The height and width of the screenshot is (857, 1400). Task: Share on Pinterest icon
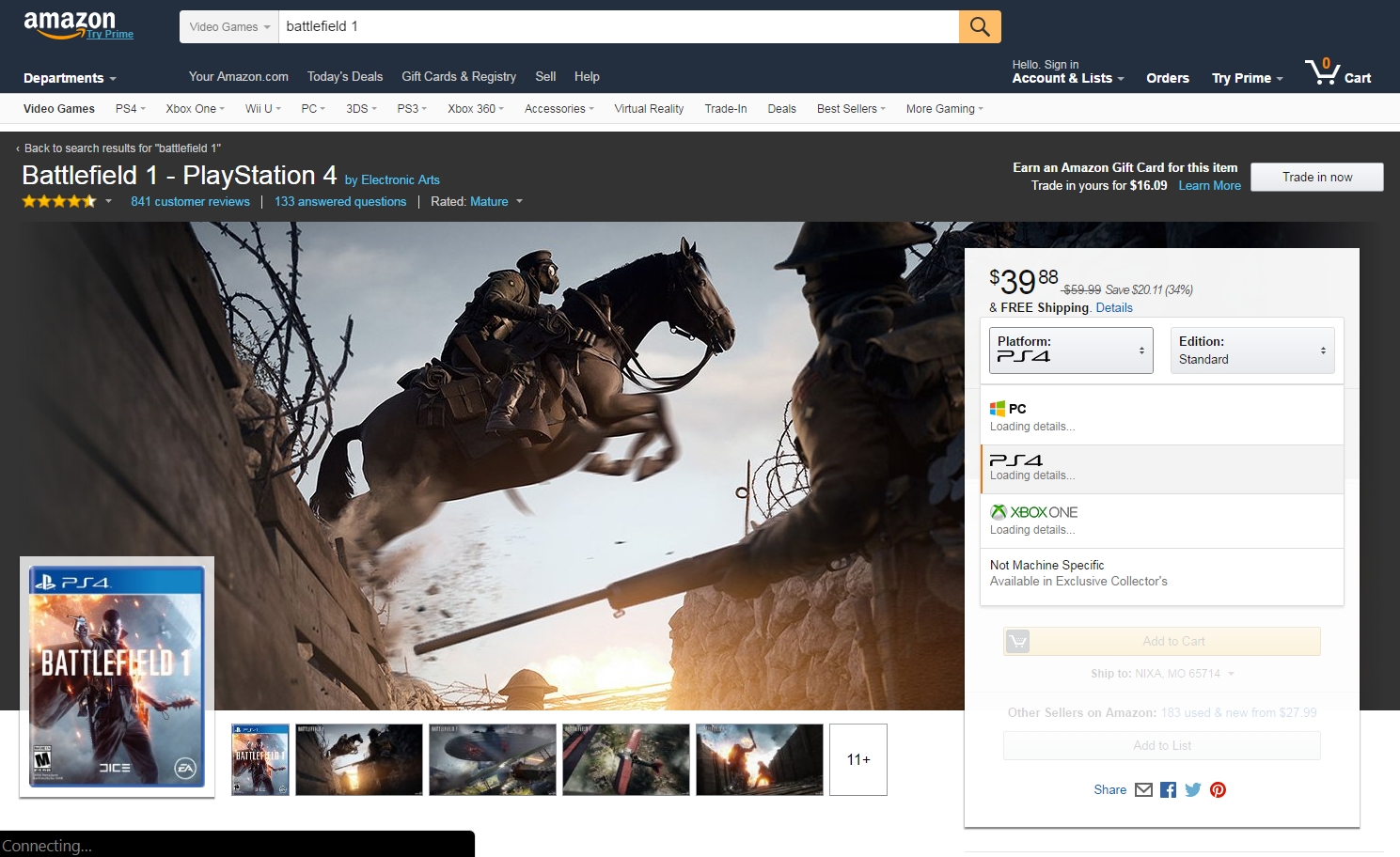click(x=1218, y=790)
